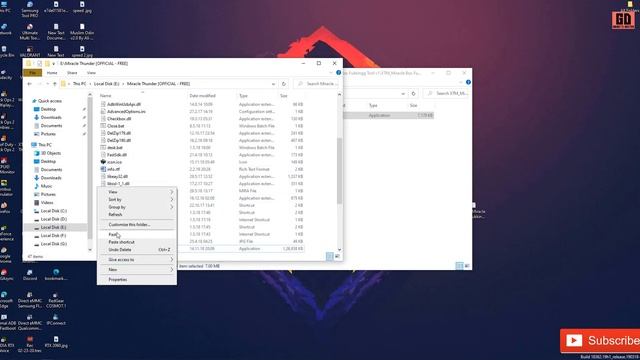Click the navigation pane scroll-down arrow
Image resolution: width=640 pixels, height=360 pixels.
[x=90, y=250]
